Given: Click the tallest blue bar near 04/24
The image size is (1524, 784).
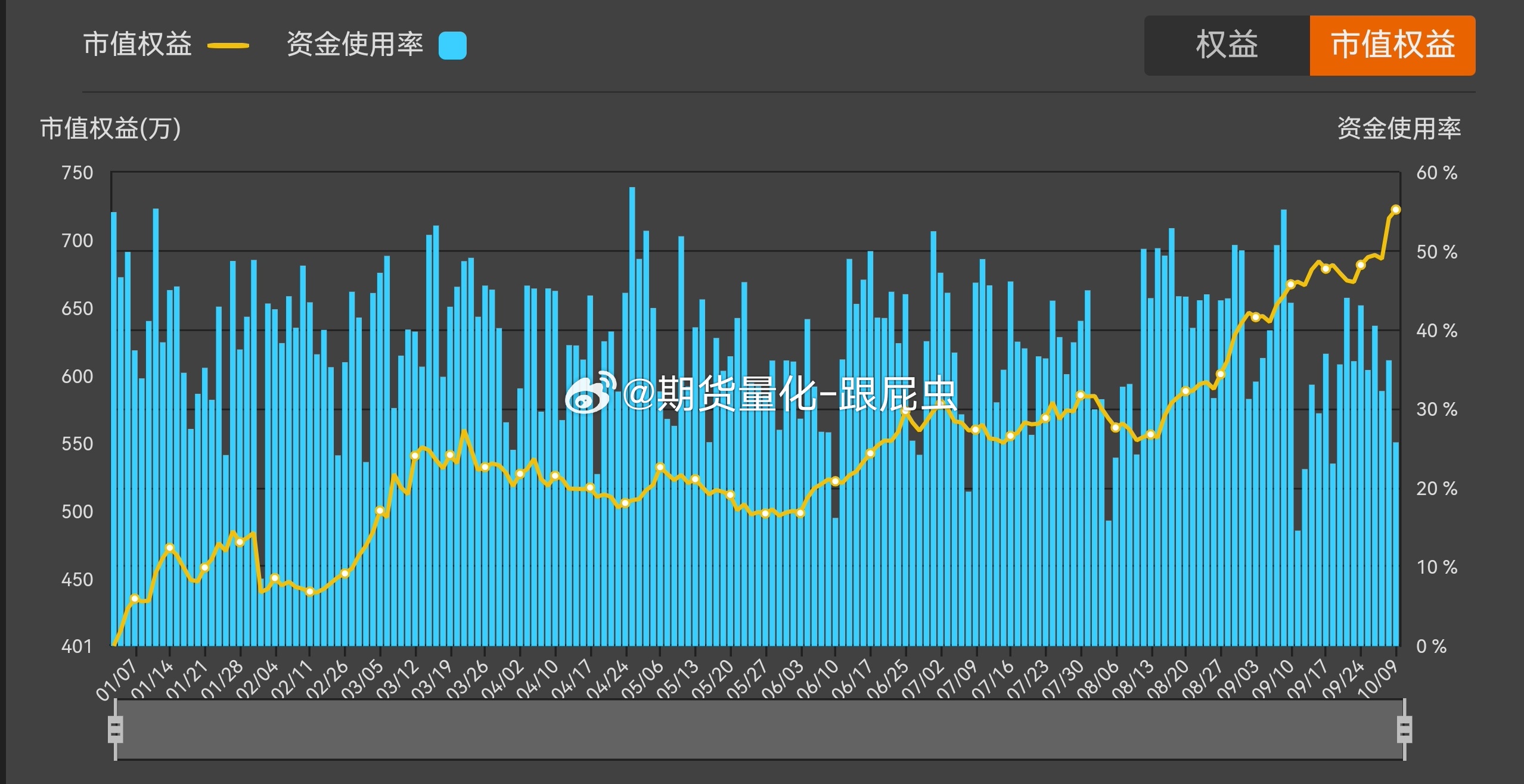Looking at the screenshot, I should coord(632,416).
